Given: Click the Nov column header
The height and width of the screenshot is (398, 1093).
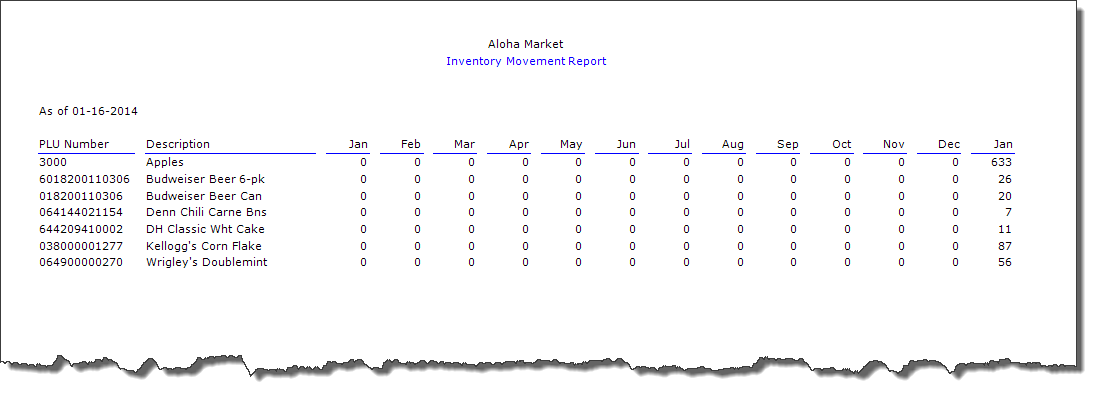Looking at the screenshot, I should coord(894,144).
